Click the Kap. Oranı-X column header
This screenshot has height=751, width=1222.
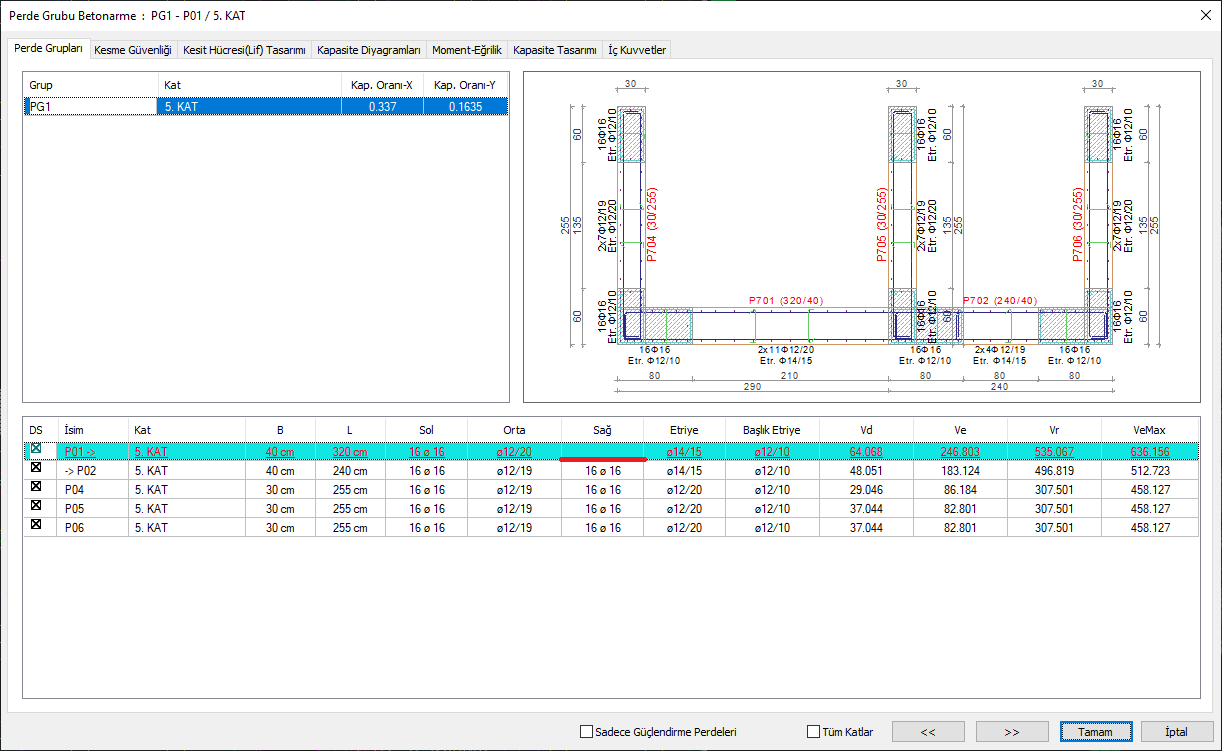(382, 85)
